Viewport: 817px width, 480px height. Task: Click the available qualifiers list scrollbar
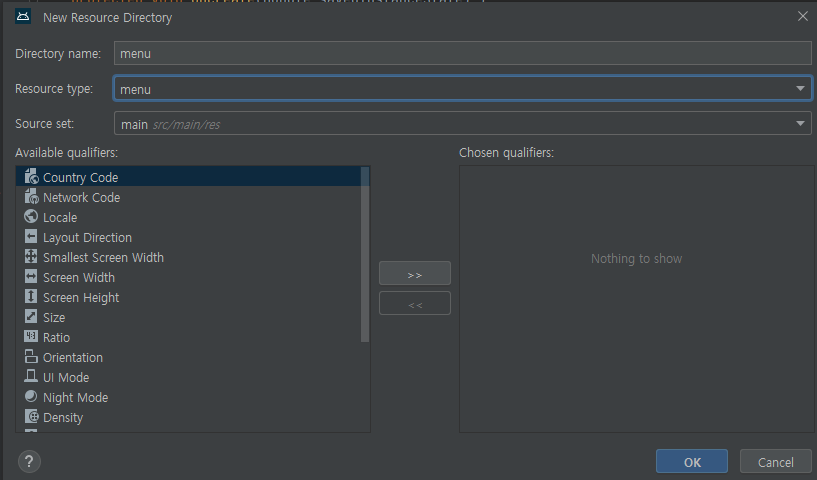[365, 255]
